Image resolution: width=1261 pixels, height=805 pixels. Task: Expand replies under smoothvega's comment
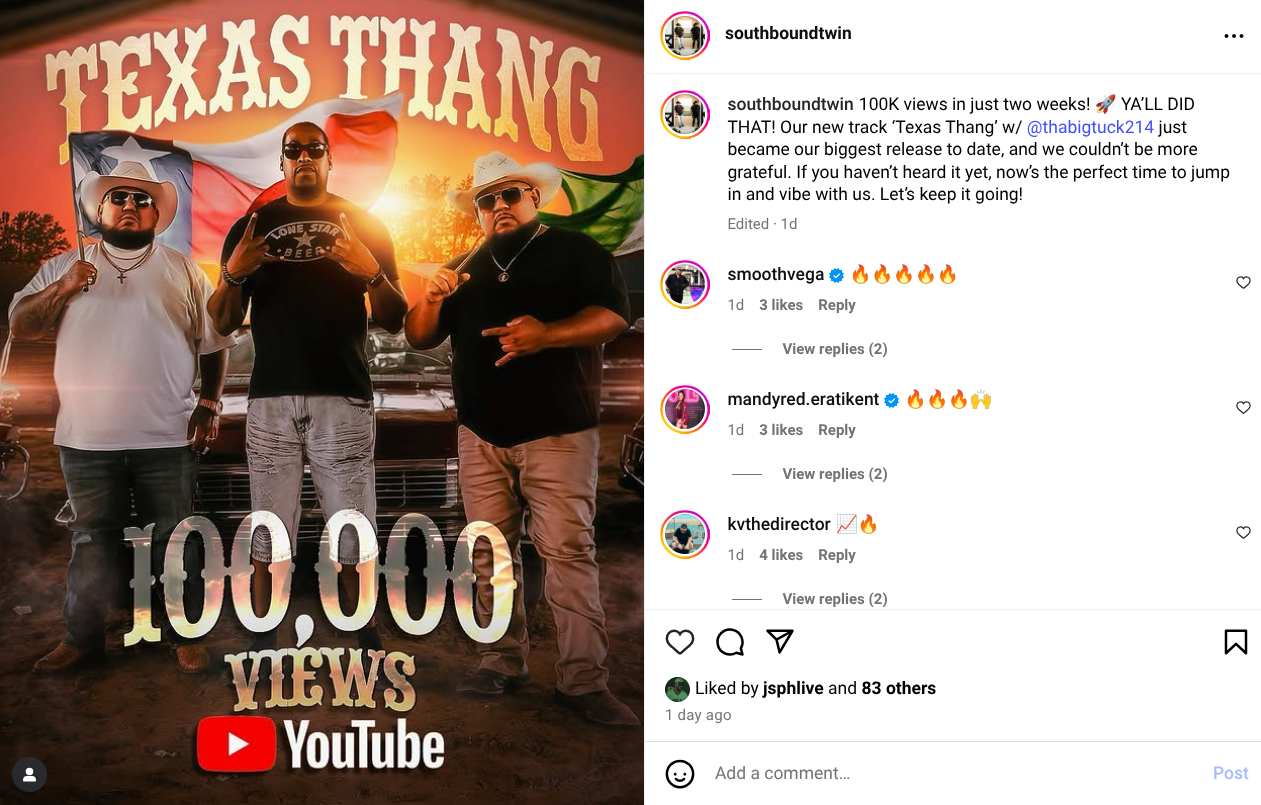(x=835, y=349)
